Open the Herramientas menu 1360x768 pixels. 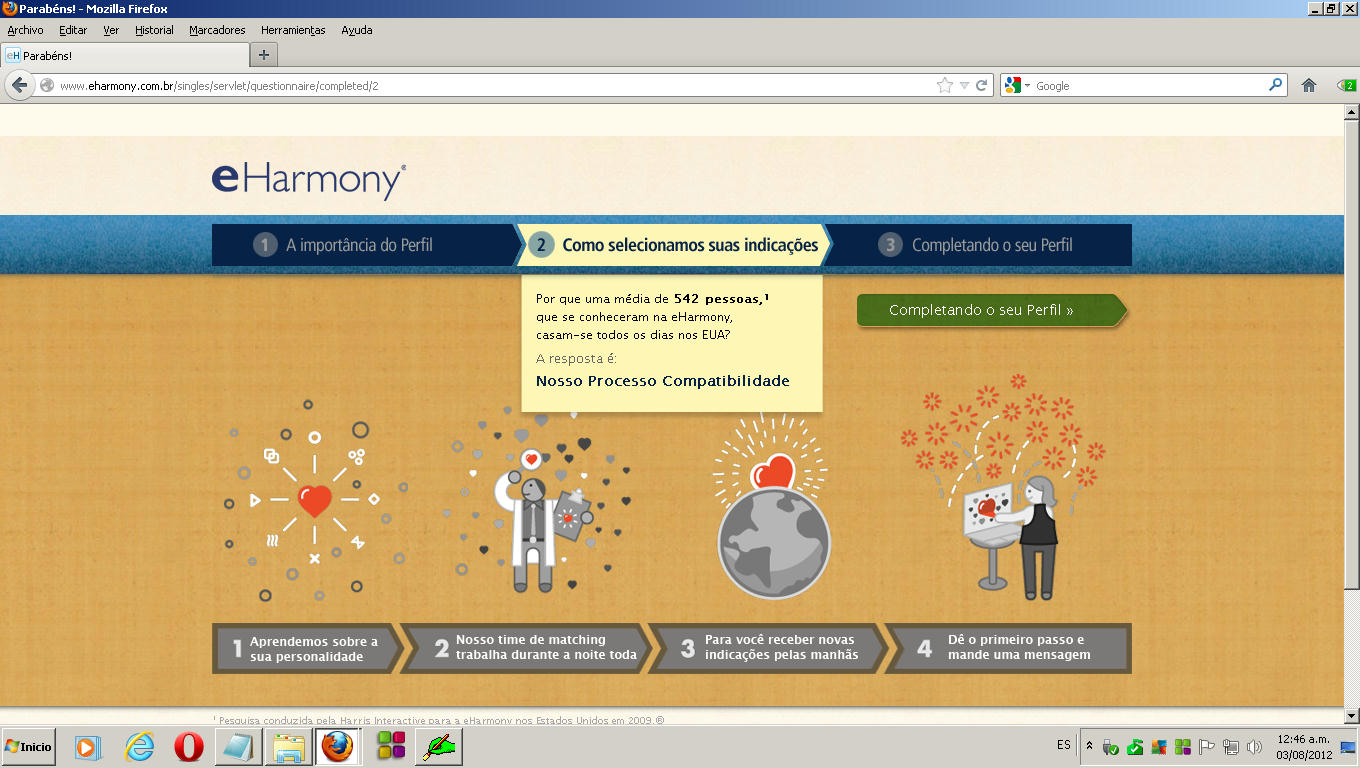(293, 30)
